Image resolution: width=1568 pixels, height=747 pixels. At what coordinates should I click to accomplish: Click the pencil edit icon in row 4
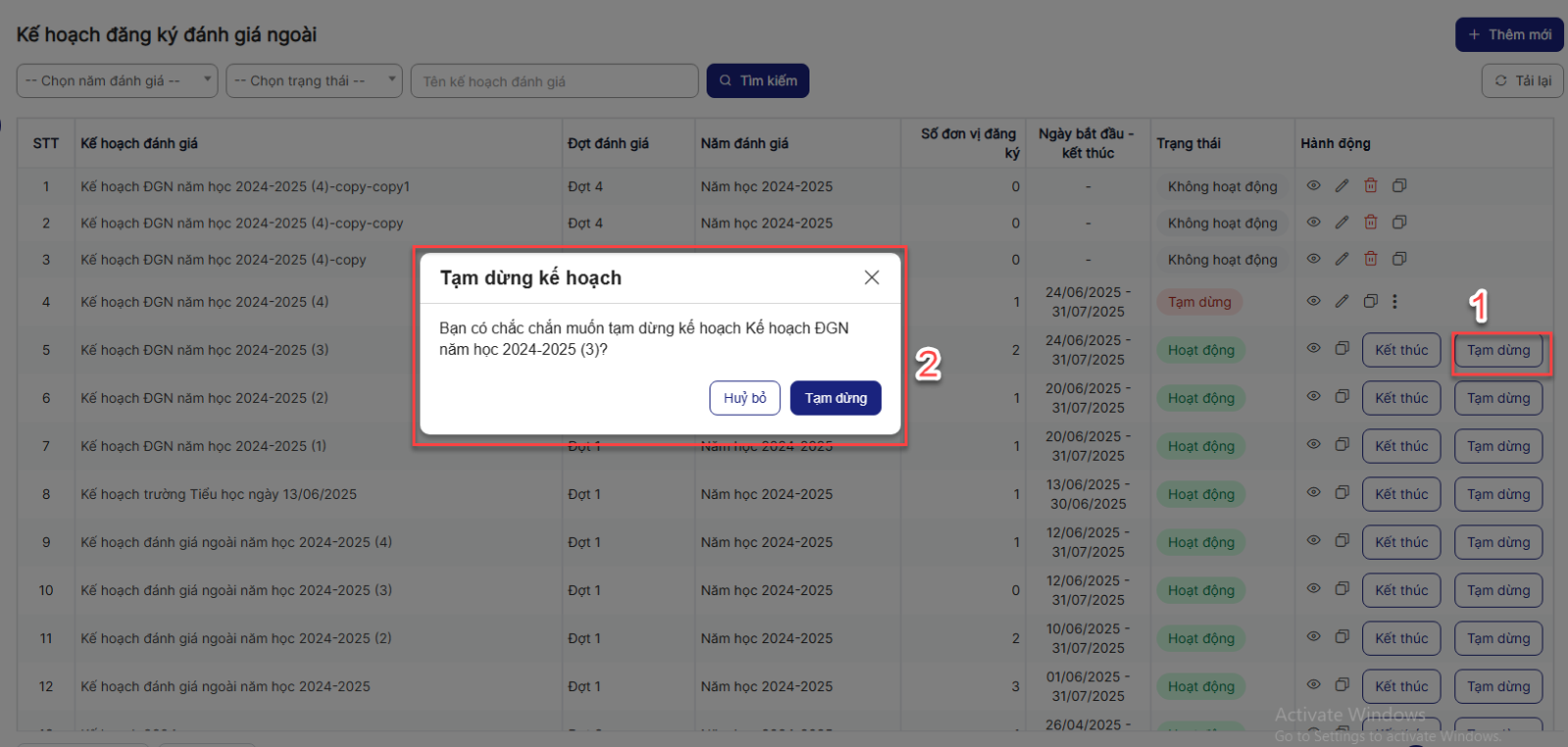pos(1342,301)
